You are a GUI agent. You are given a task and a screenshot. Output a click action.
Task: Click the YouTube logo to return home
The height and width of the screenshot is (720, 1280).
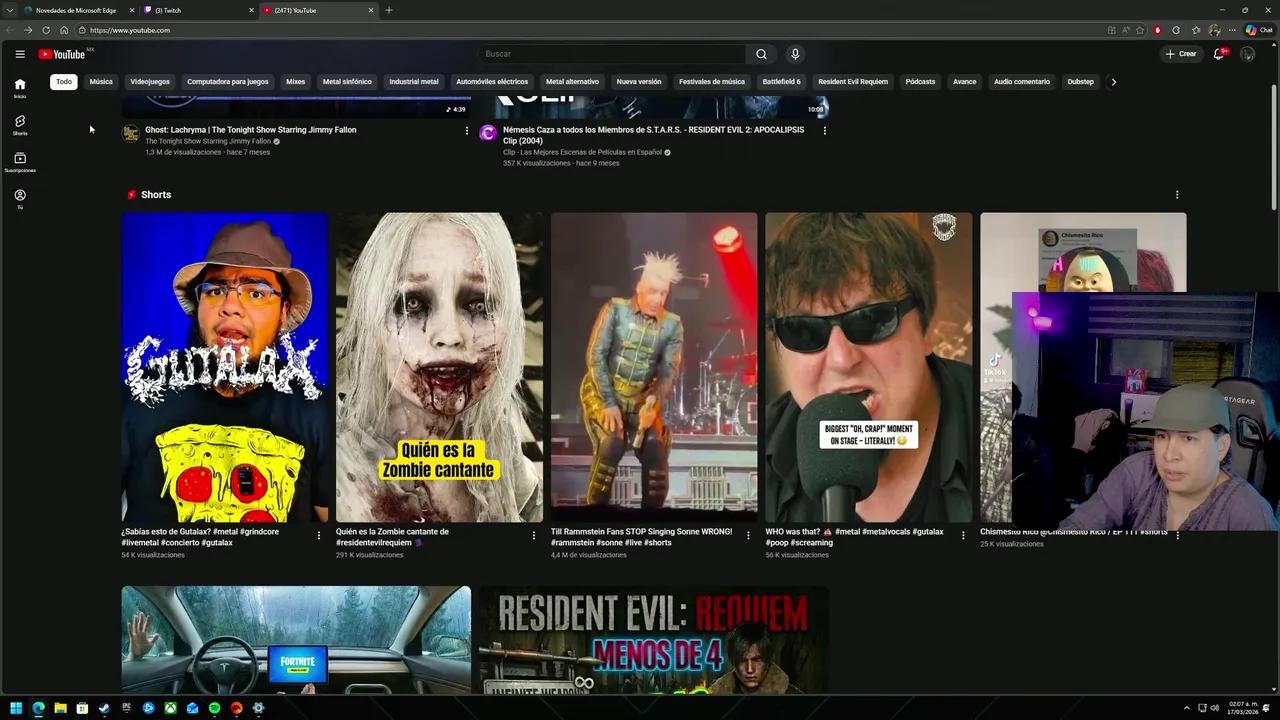point(62,54)
